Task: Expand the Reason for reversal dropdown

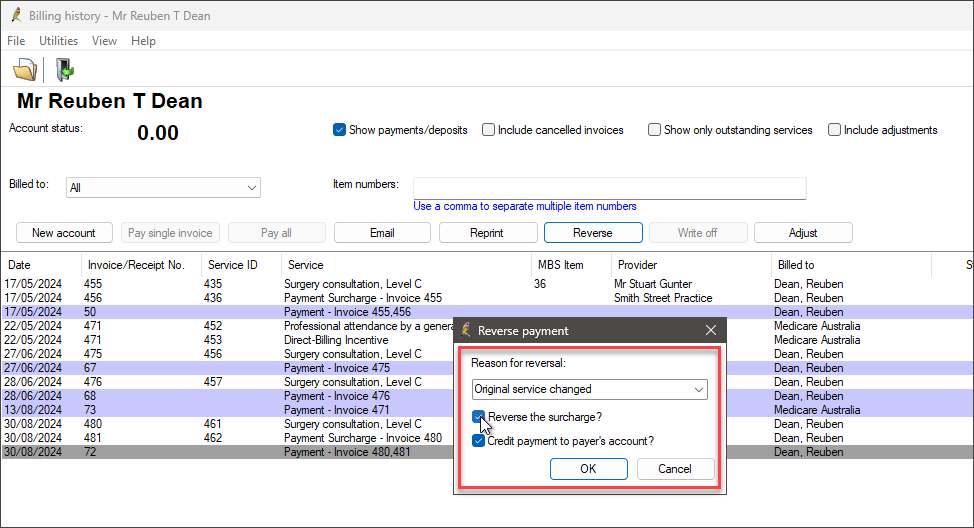Action: coord(698,389)
